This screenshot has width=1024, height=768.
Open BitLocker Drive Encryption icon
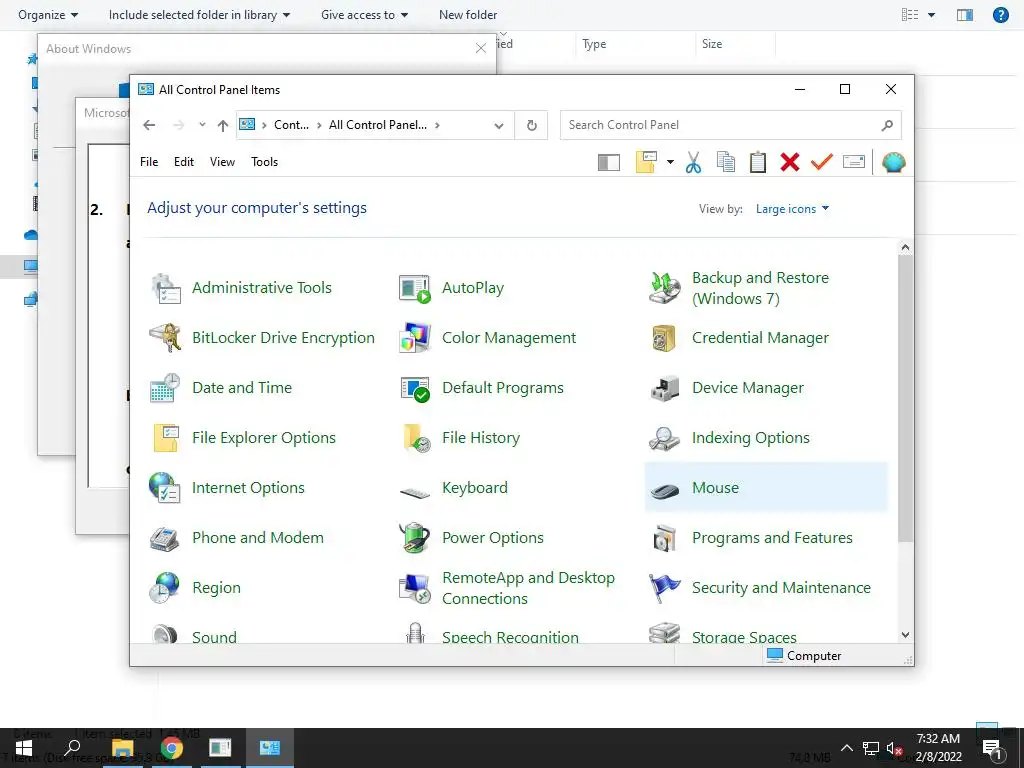165,338
